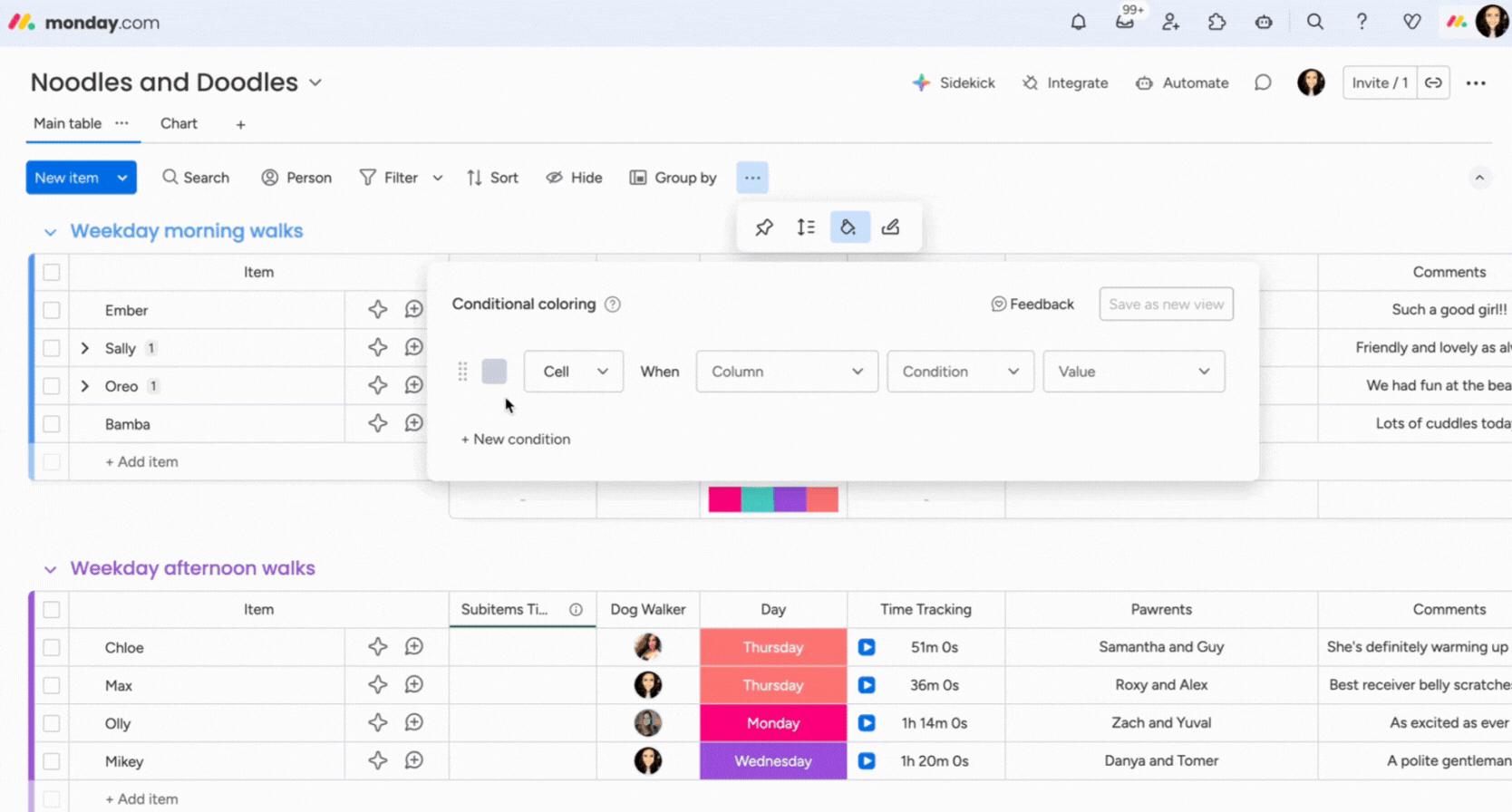Select the item height icon
This screenshot has width=1512, height=812.
pos(806,227)
